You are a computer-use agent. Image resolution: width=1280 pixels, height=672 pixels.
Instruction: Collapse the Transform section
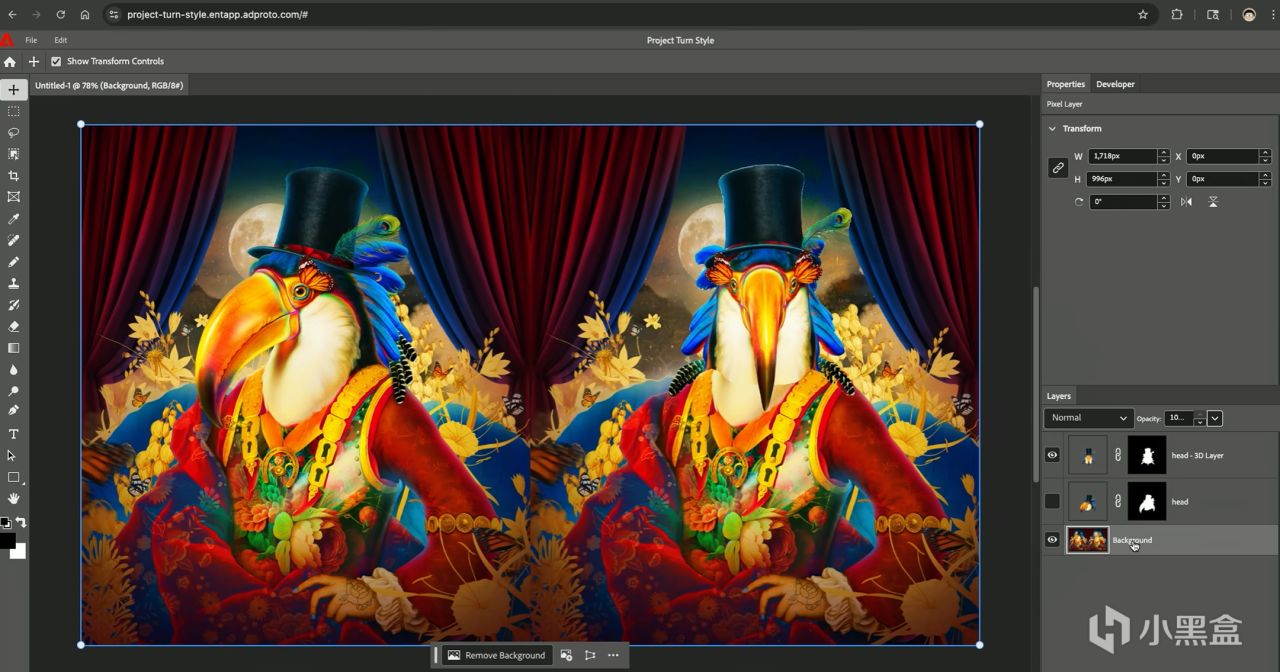tap(1052, 128)
